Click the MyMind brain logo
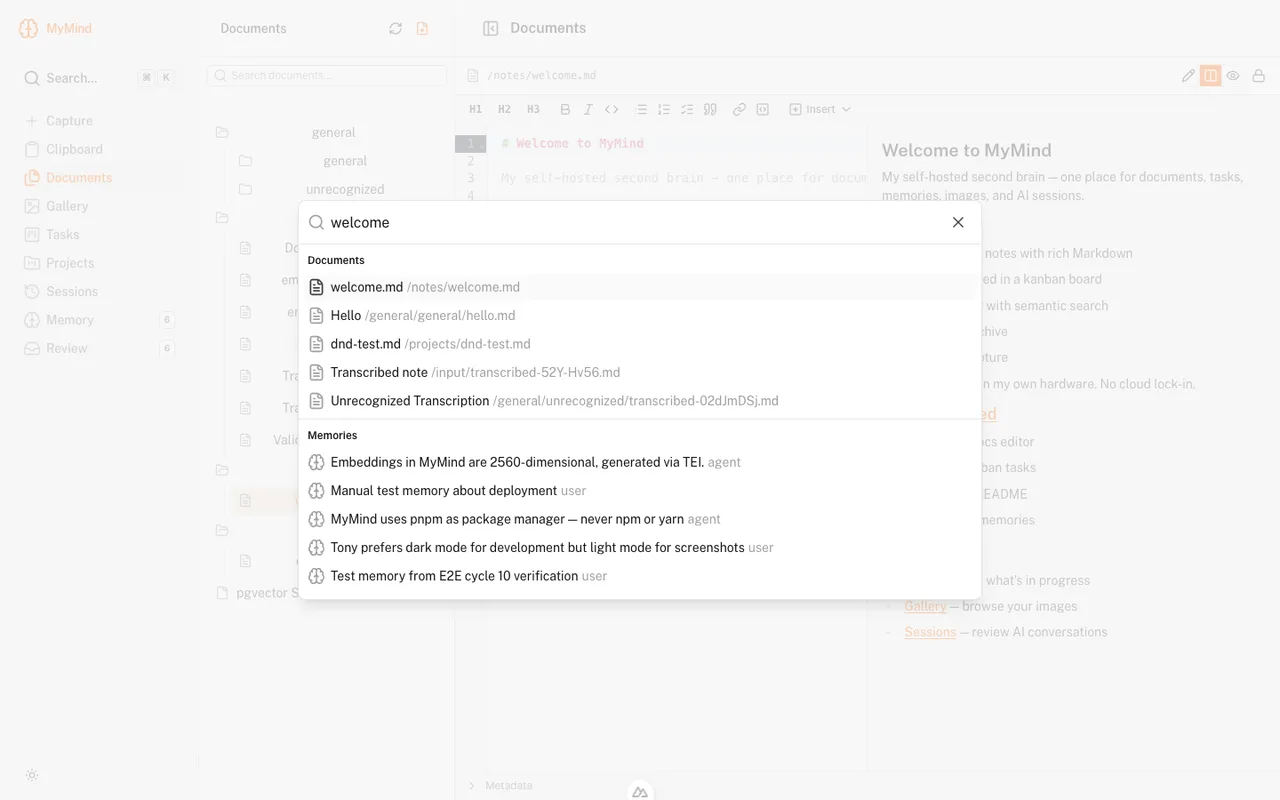The height and width of the screenshot is (800, 1280). (x=29, y=28)
